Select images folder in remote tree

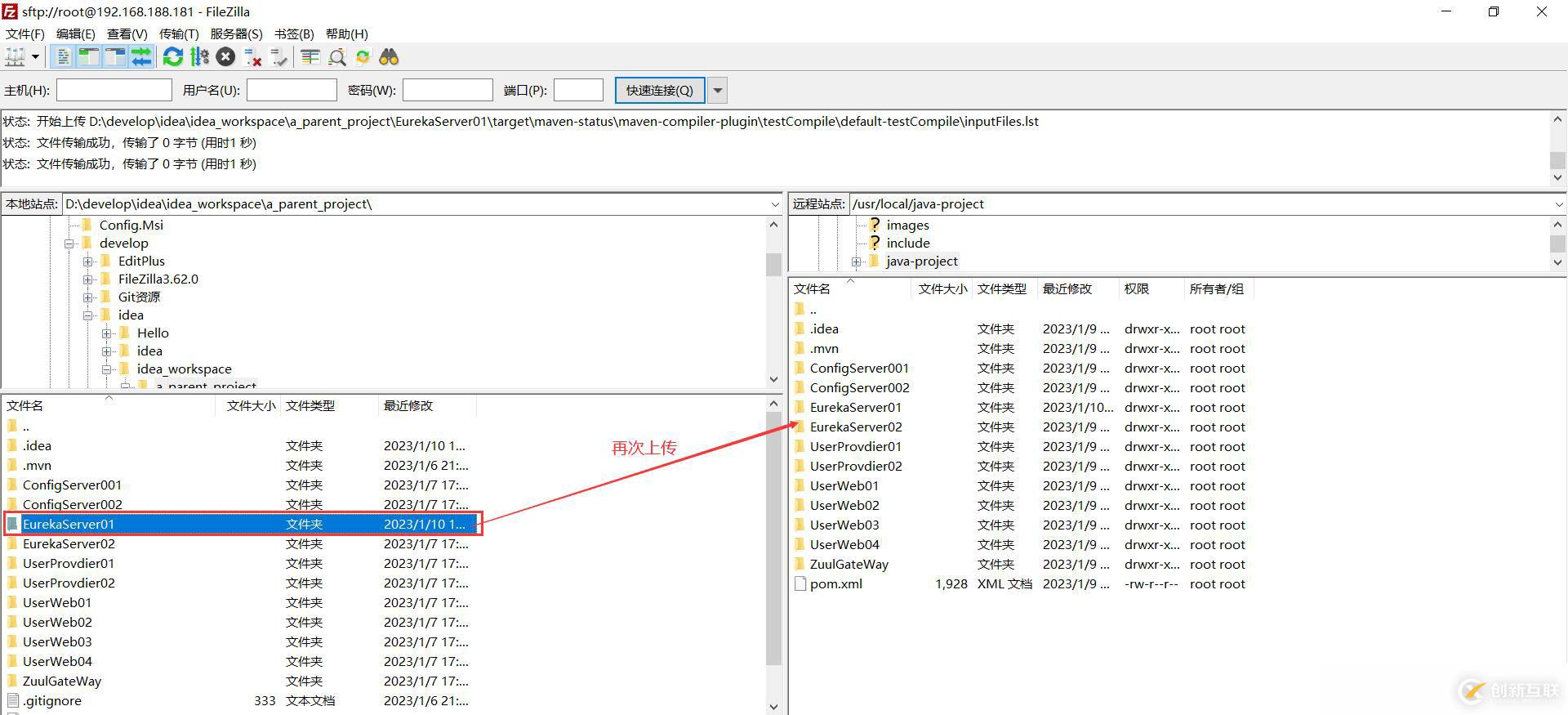tap(907, 225)
